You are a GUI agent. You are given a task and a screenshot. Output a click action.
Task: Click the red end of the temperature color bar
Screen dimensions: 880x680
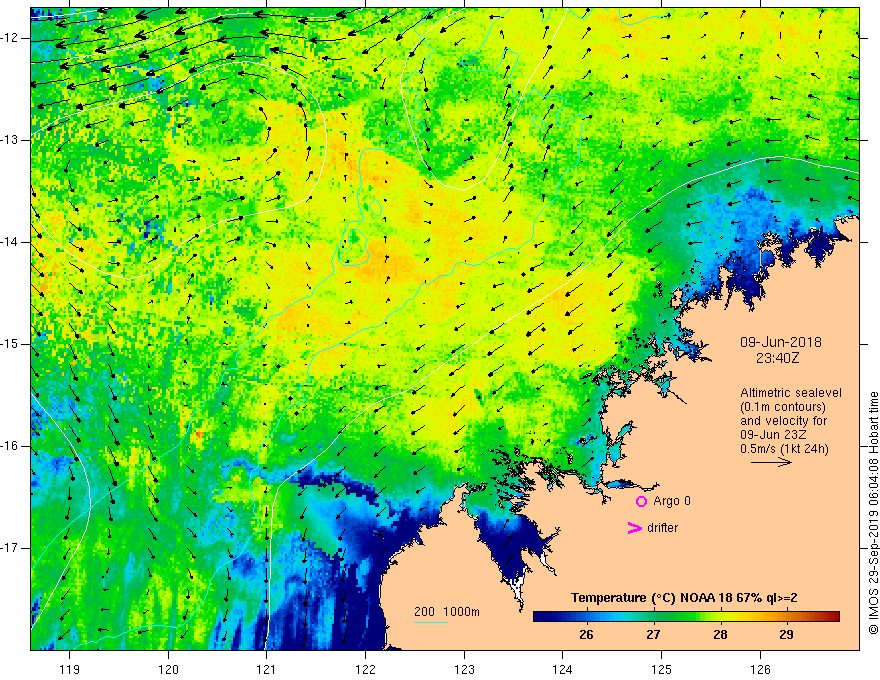click(833, 617)
